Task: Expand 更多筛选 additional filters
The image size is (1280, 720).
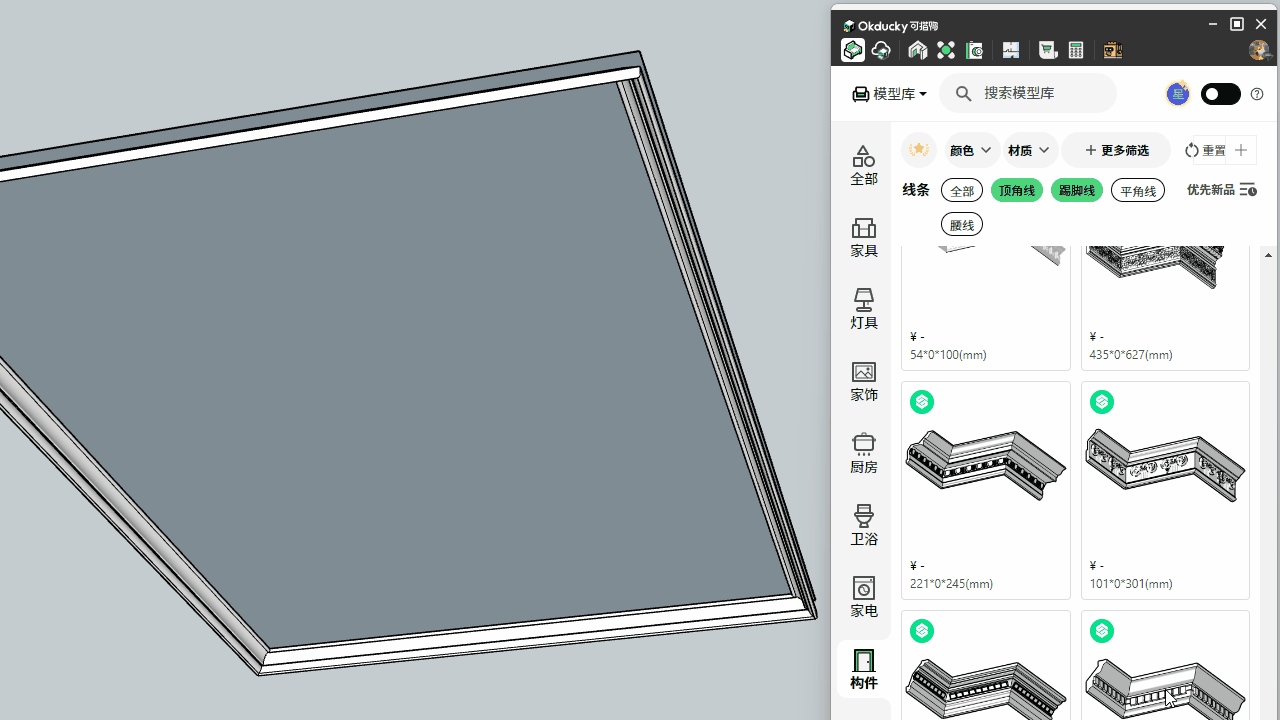Action: 1116,150
